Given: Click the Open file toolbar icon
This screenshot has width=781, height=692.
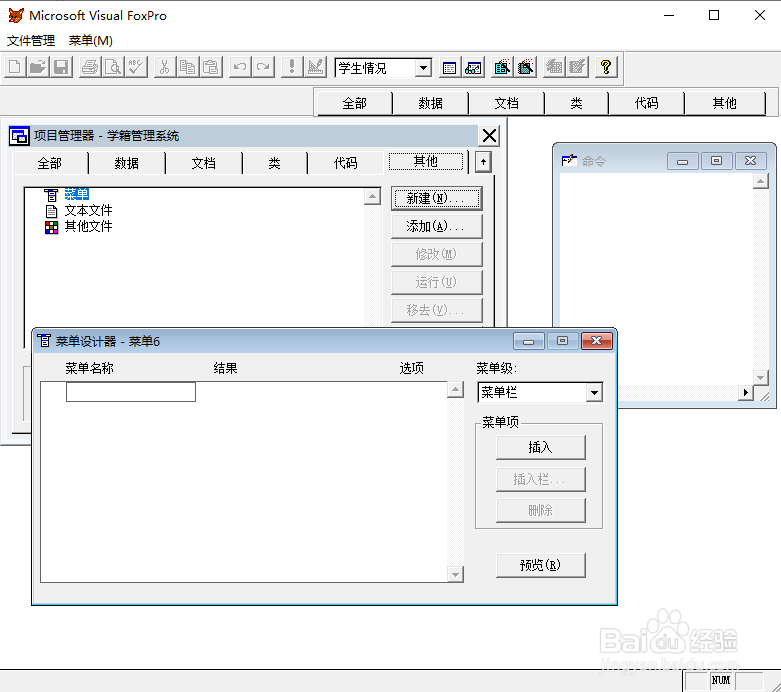Looking at the screenshot, I should (x=38, y=67).
